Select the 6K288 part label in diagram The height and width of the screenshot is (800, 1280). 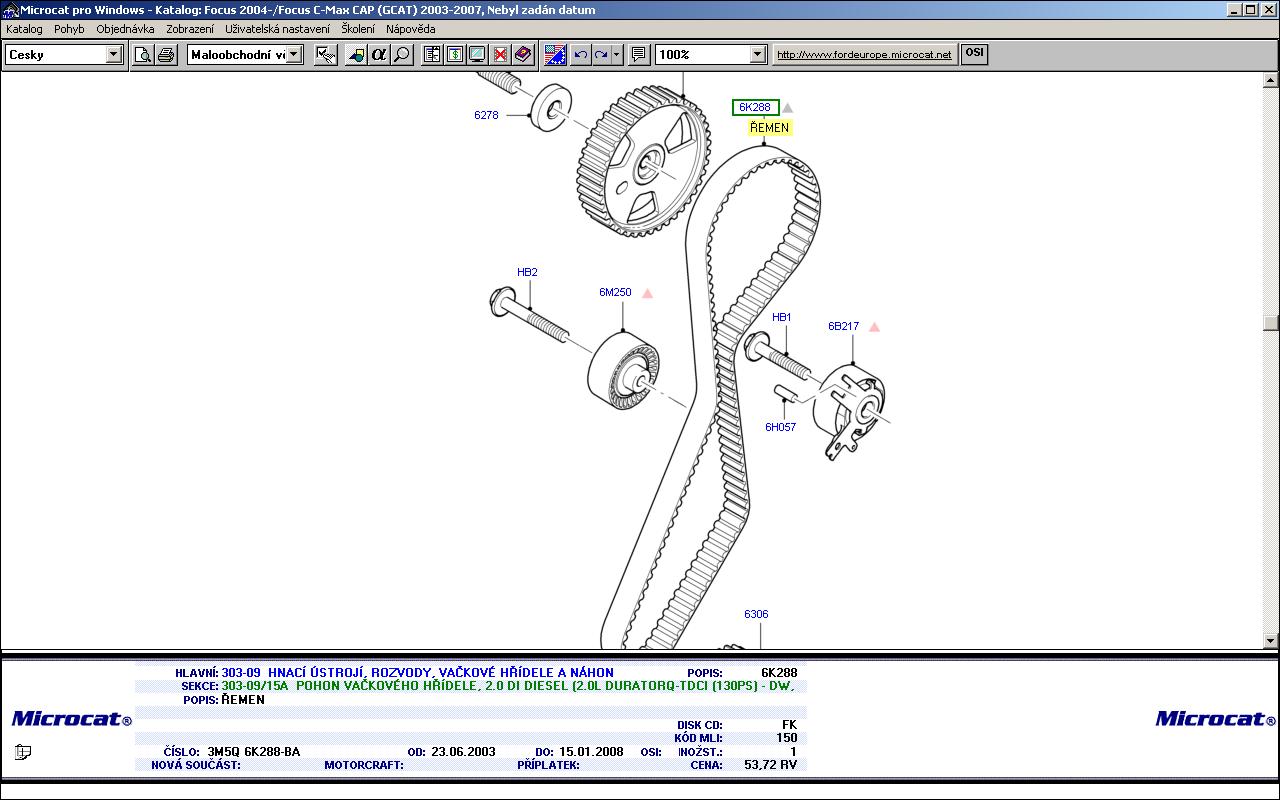755,108
